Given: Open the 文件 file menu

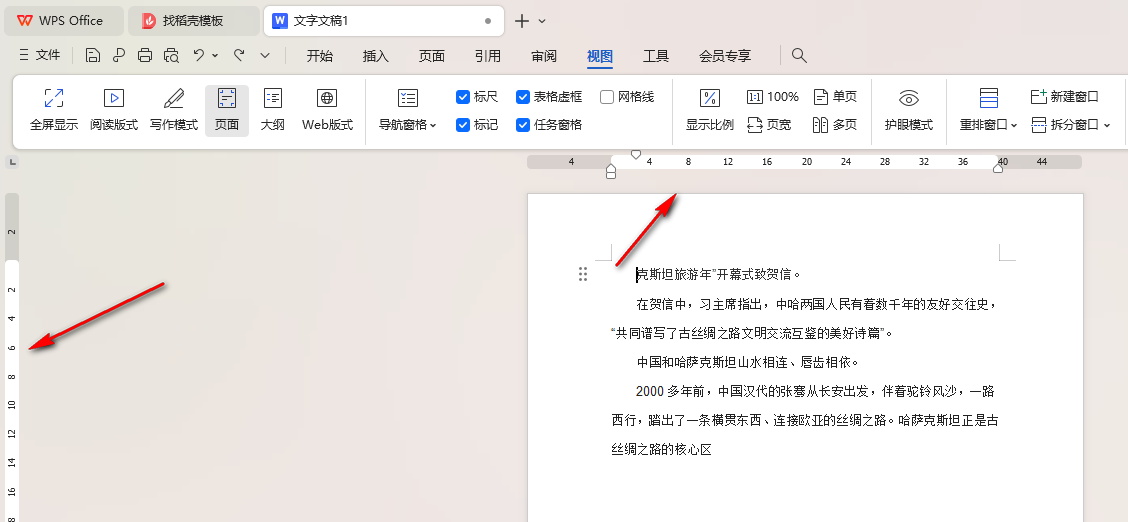Looking at the screenshot, I should point(40,55).
